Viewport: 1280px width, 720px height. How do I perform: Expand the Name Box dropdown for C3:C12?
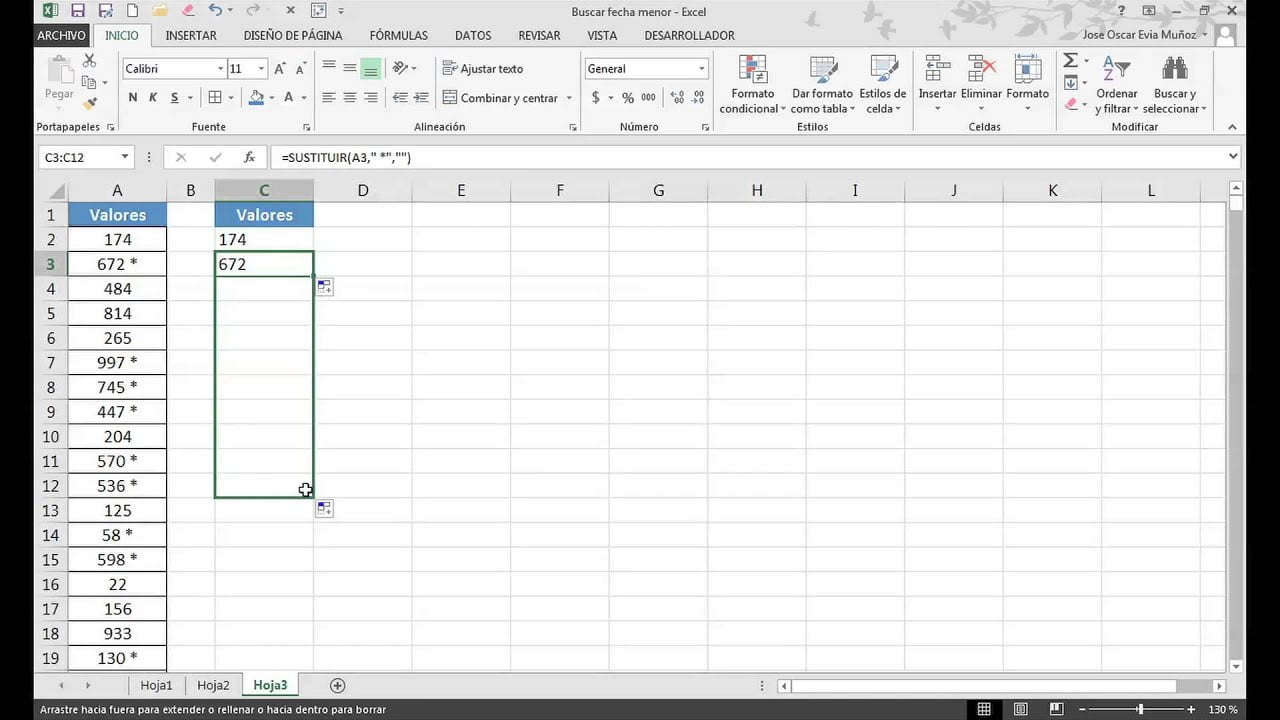125,157
